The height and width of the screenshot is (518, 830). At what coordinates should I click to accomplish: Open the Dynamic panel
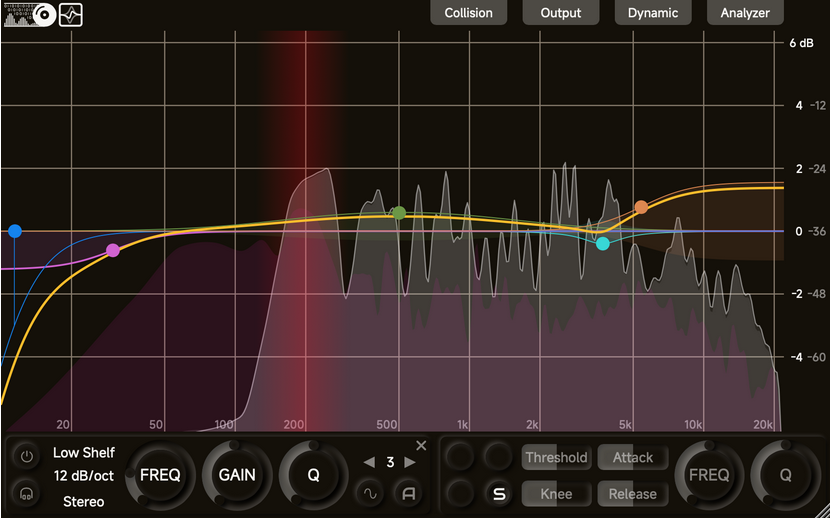coord(653,13)
